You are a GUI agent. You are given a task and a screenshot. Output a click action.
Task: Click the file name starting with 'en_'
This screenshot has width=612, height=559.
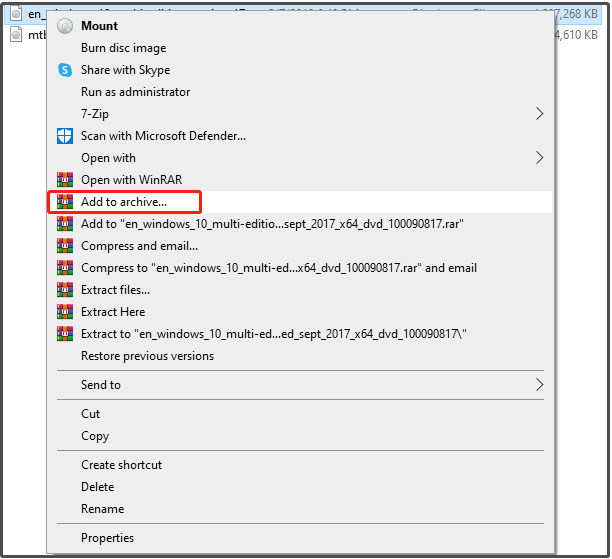(37, 14)
